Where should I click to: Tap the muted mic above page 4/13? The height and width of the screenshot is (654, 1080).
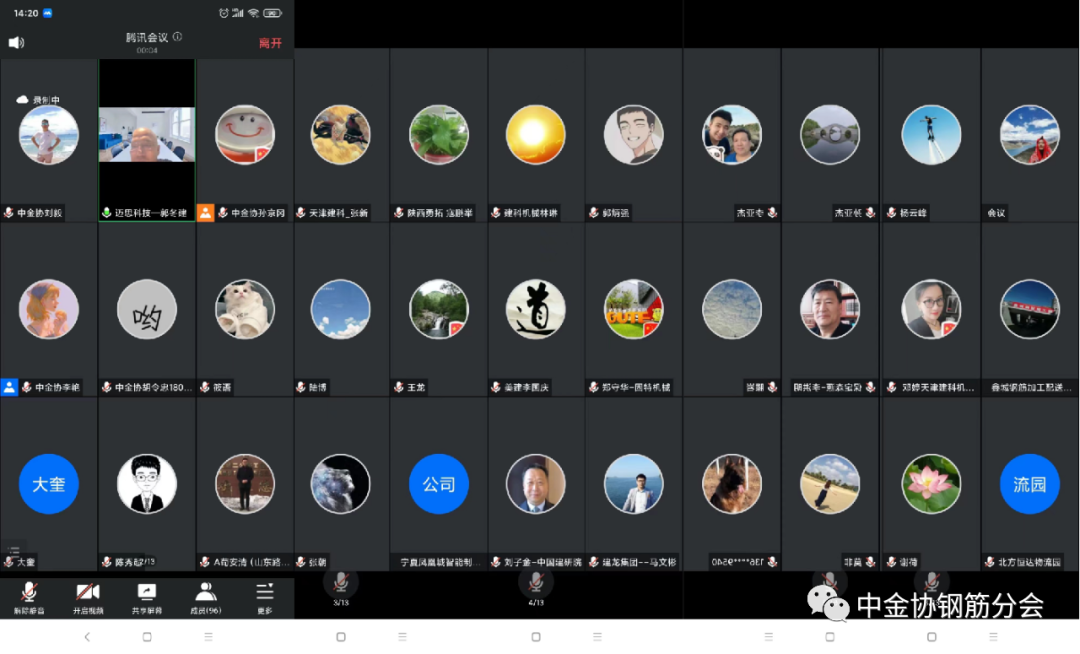click(535, 582)
